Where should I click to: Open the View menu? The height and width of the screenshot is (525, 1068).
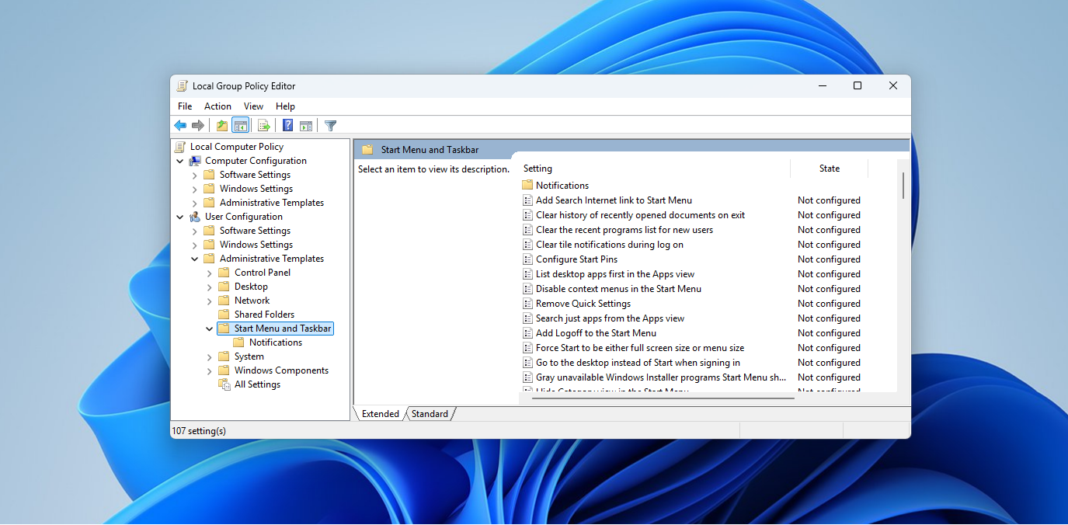[253, 106]
